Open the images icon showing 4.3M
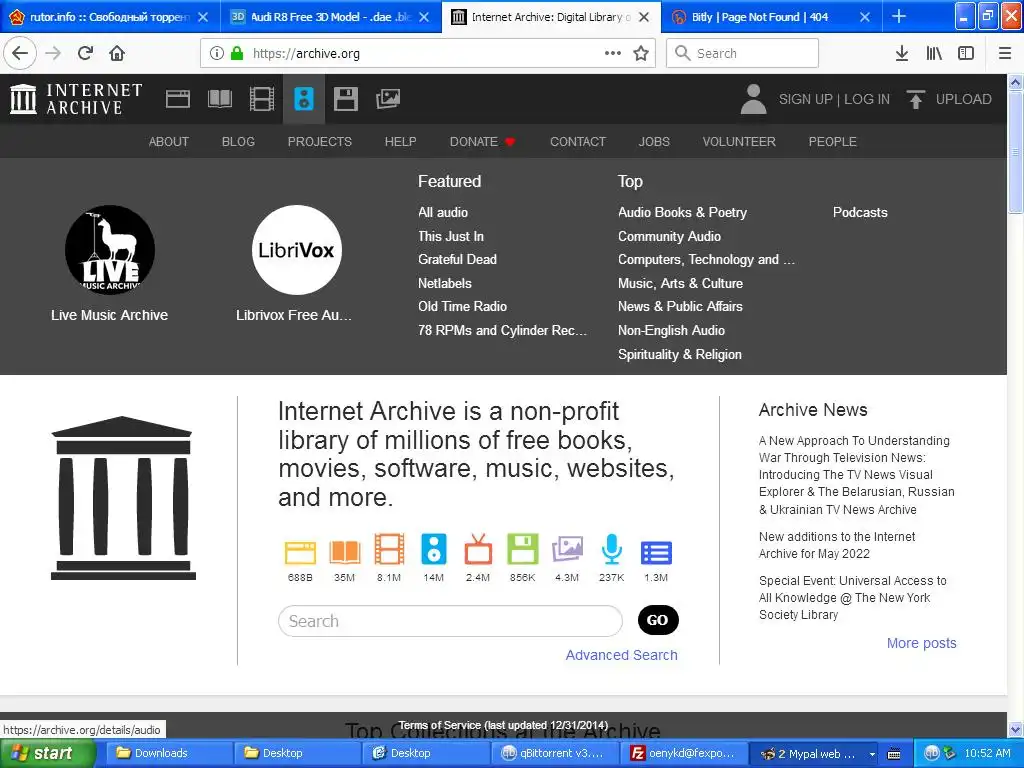 point(567,549)
